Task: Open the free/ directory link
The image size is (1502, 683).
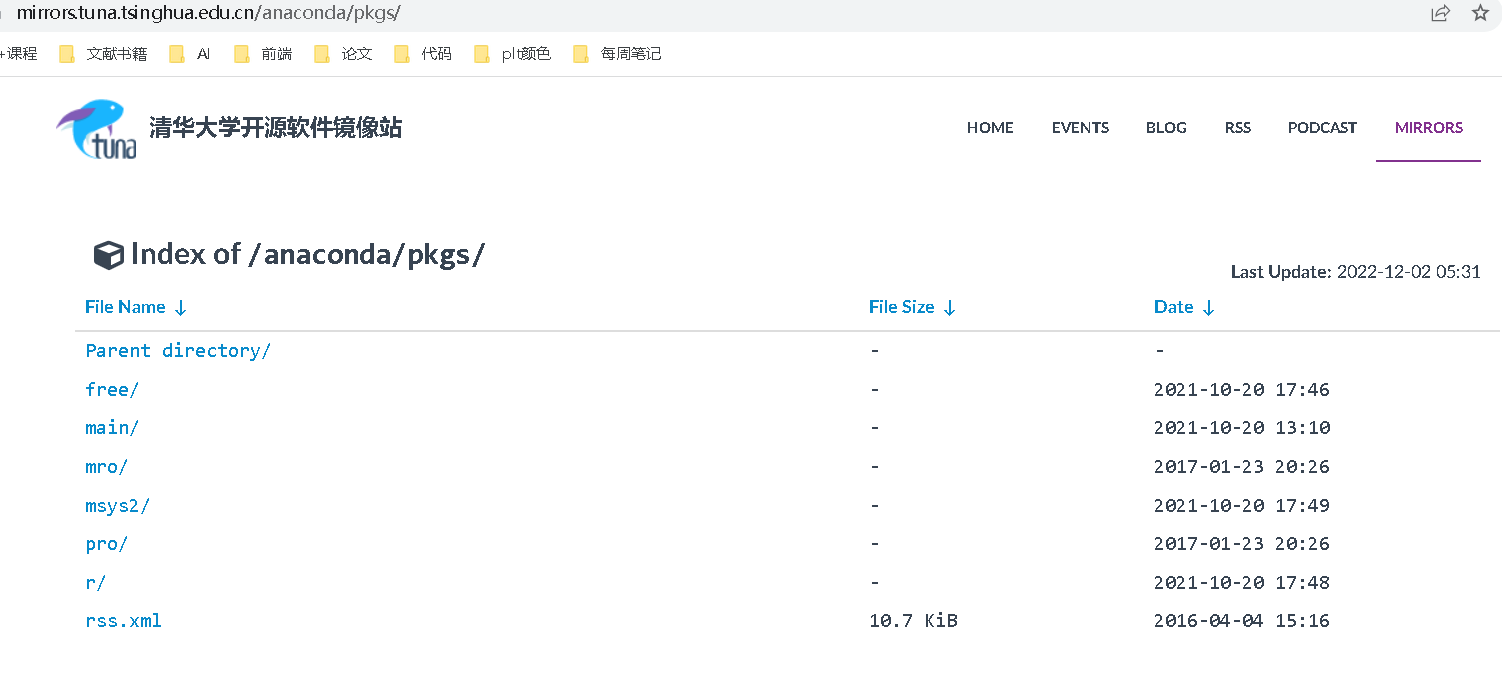Action: coord(110,389)
